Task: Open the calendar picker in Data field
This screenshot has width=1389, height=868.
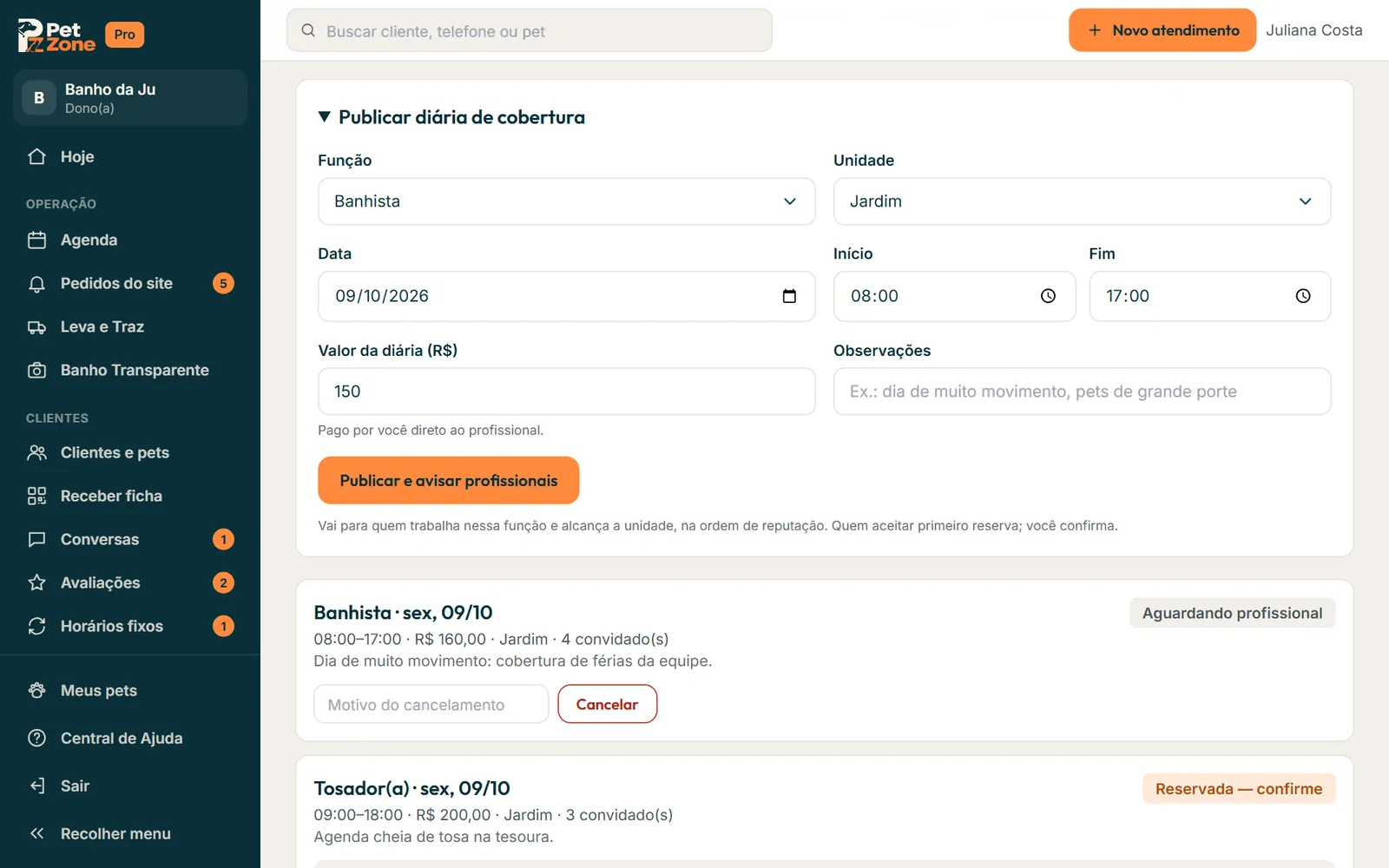Action: coord(789,296)
